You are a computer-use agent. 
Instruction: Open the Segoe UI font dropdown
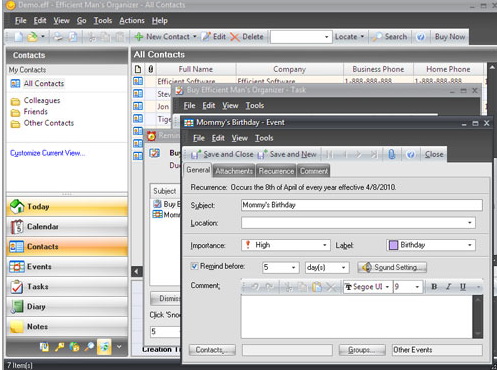(x=387, y=287)
